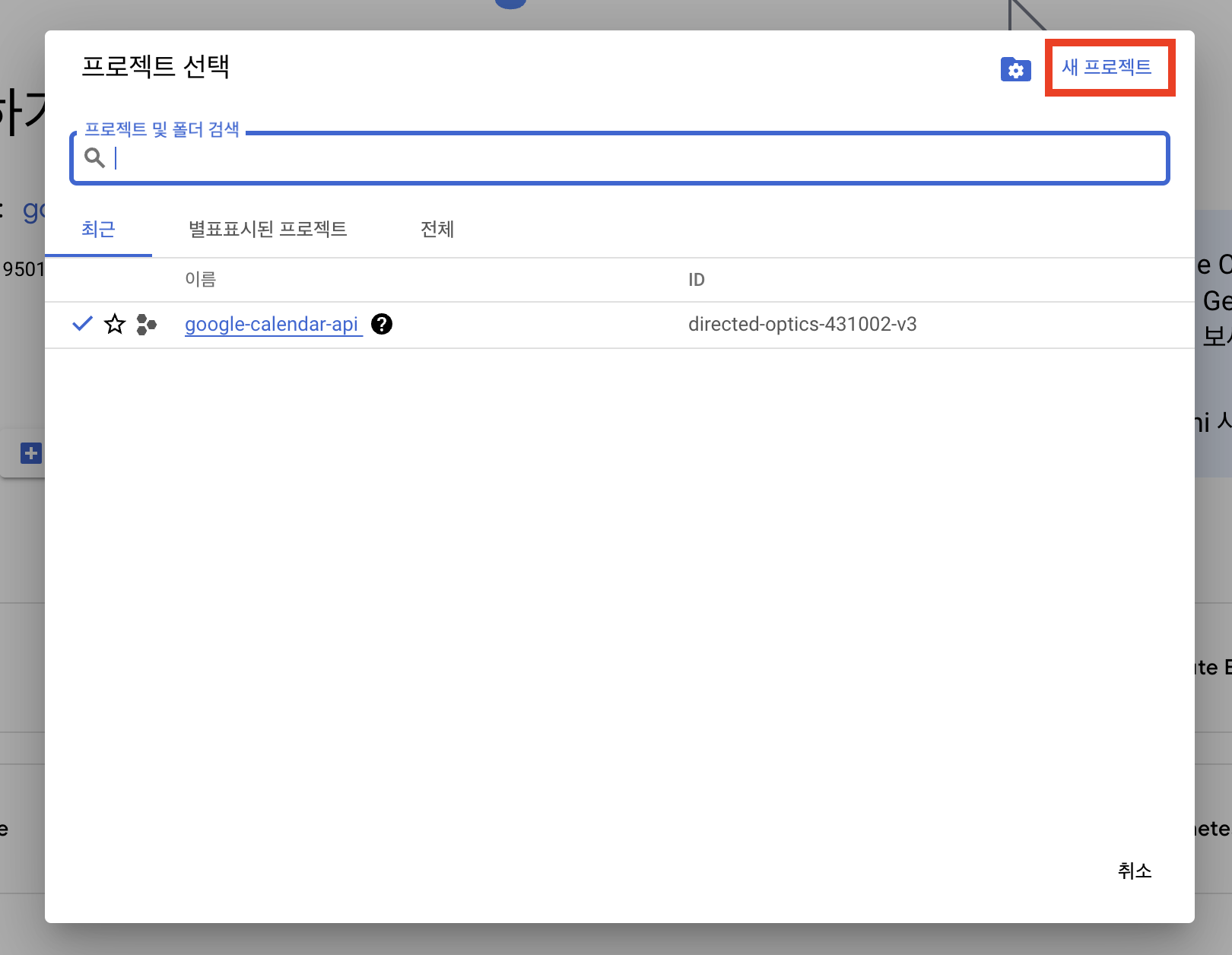This screenshot has height=955, width=1232.
Task: Click the 프로젝트 및 폴더 검색 label
Action: click(161, 130)
